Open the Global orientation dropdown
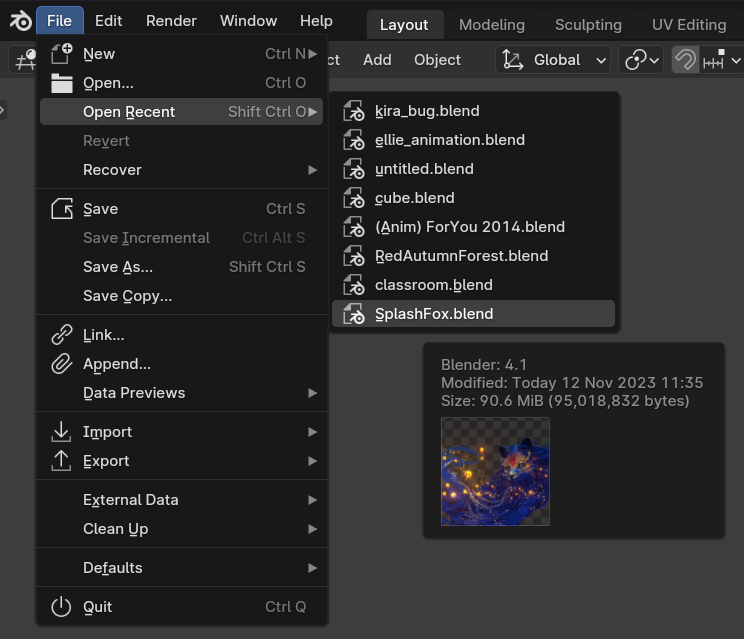Screen dimensions: 744x639 coord(553,60)
